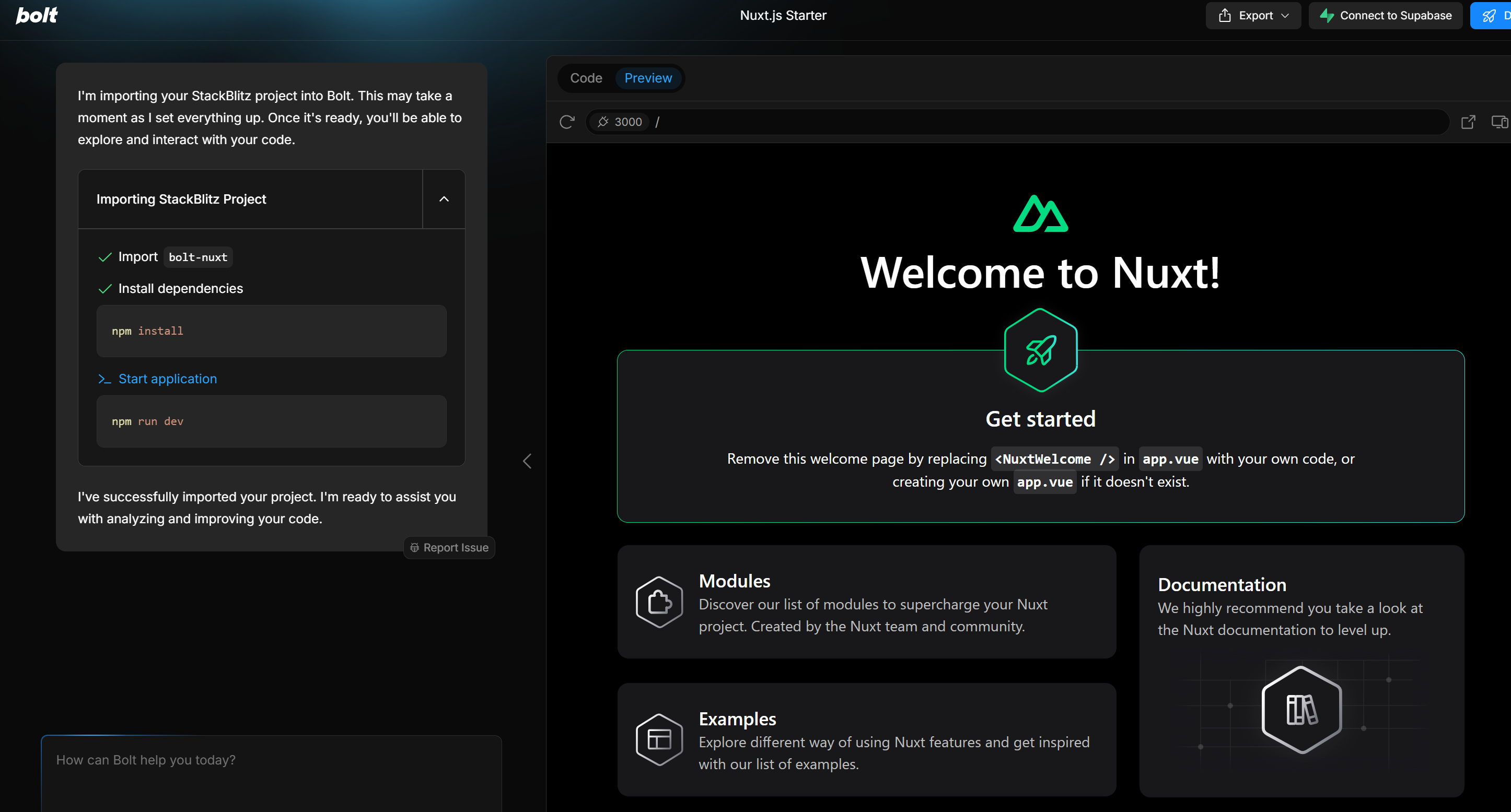1511x812 pixels.
Task: Open the preview in a new tab
Action: pos(1468,122)
